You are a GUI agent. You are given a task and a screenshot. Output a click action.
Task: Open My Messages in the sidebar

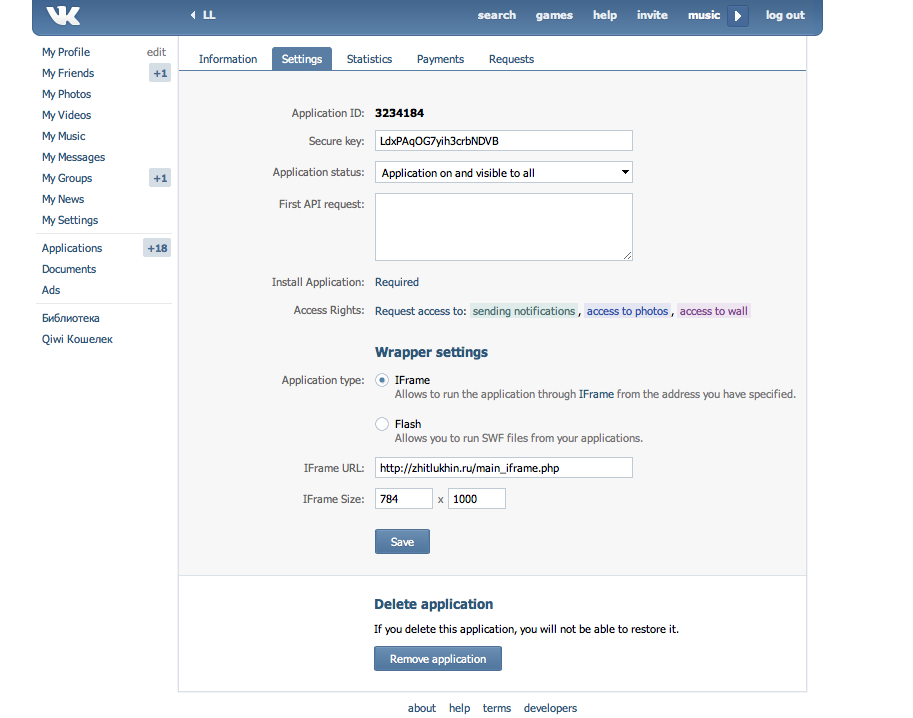point(73,157)
